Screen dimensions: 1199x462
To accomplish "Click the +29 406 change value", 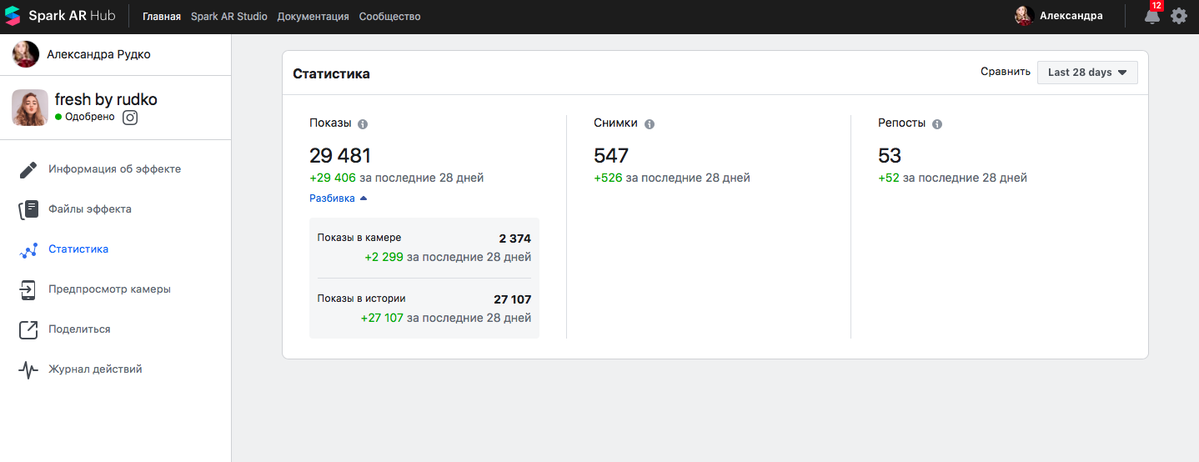I will (333, 178).
